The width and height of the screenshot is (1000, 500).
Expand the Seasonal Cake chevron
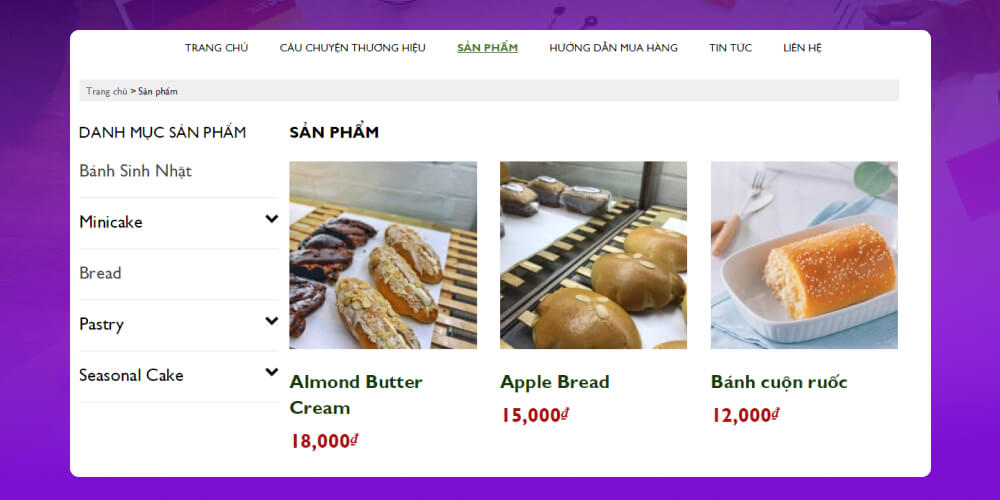tap(272, 372)
